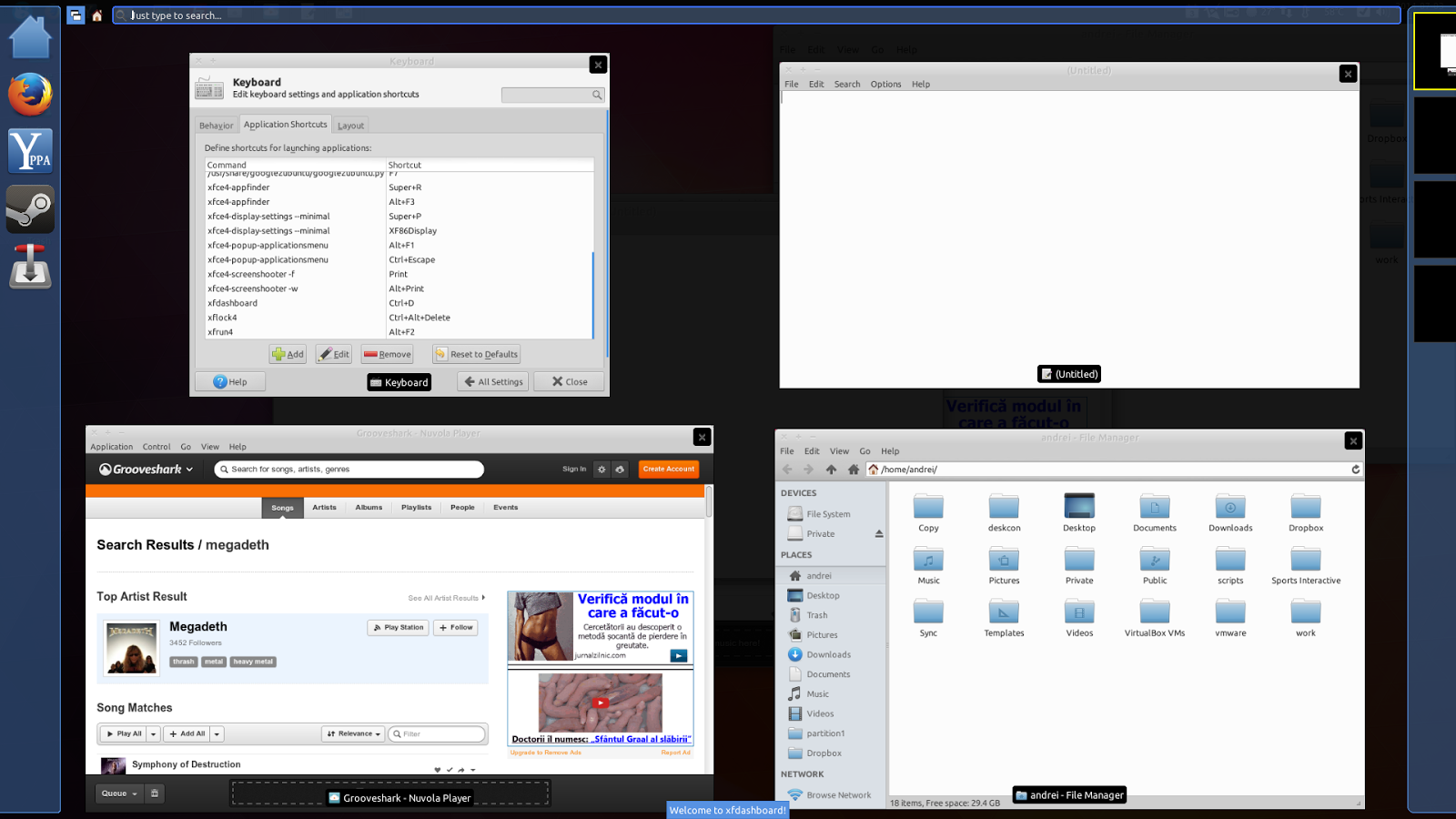Click Sign In on Grooveshark

[x=574, y=470]
